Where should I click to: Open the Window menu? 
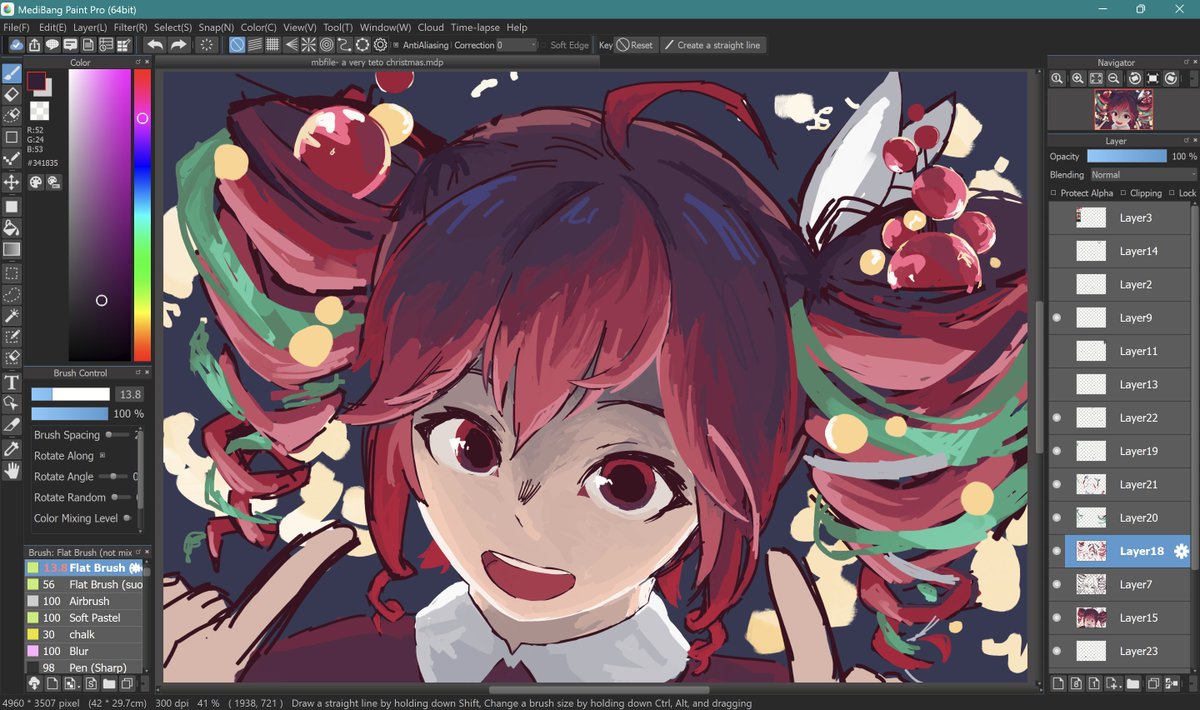(384, 27)
